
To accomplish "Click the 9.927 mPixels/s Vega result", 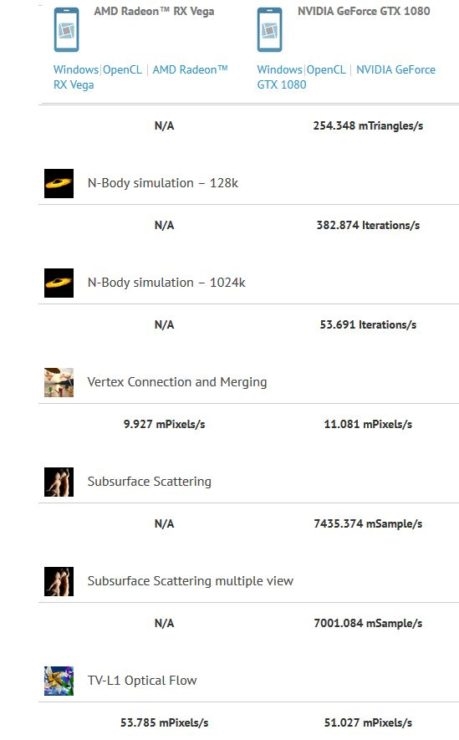I will pos(164,424).
